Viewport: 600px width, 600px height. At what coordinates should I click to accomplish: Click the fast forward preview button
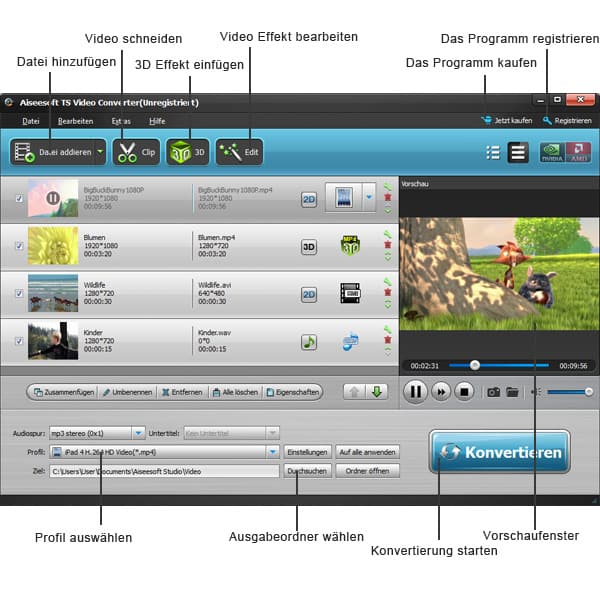click(441, 392)
